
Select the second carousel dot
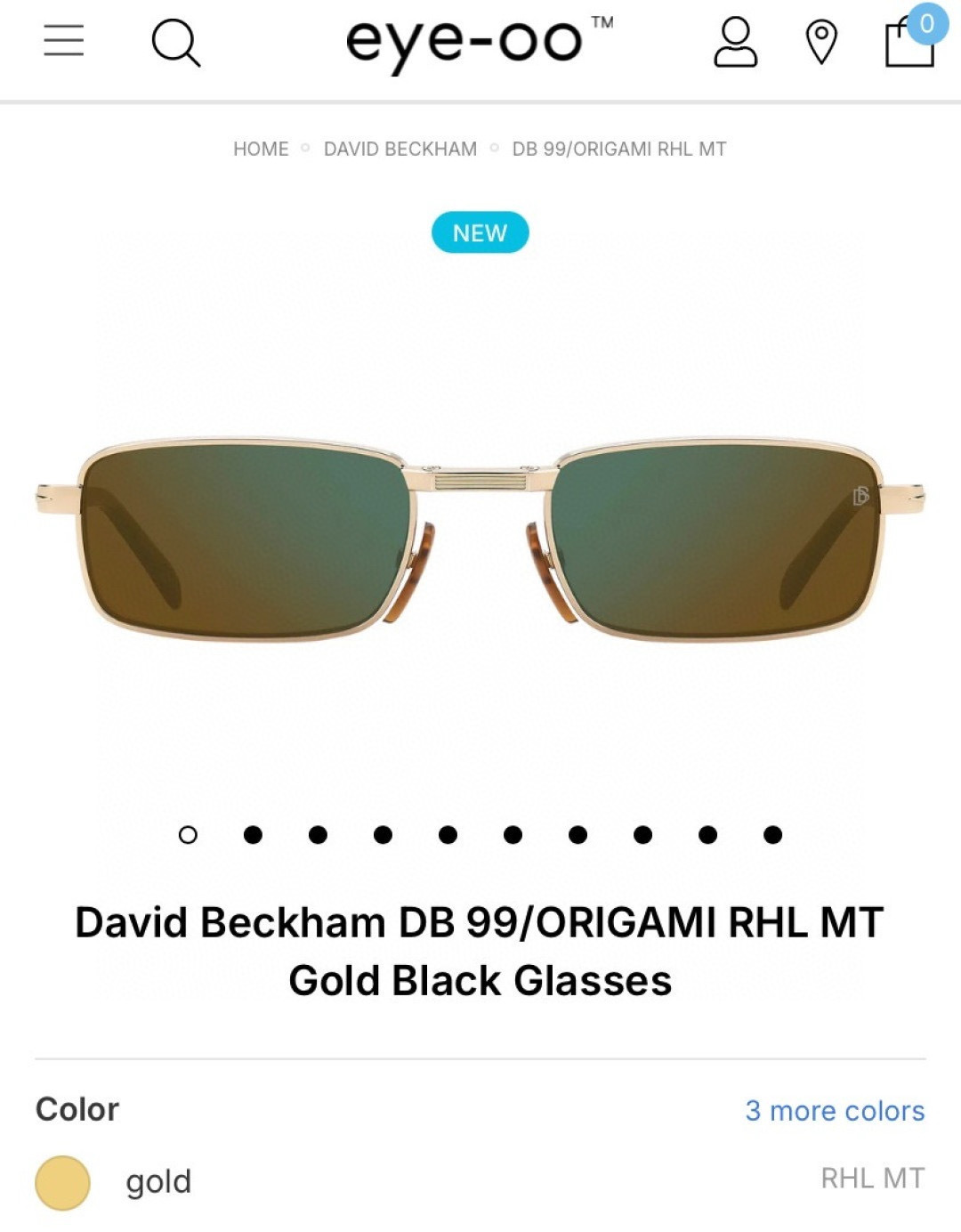click(x=253, y=835)
